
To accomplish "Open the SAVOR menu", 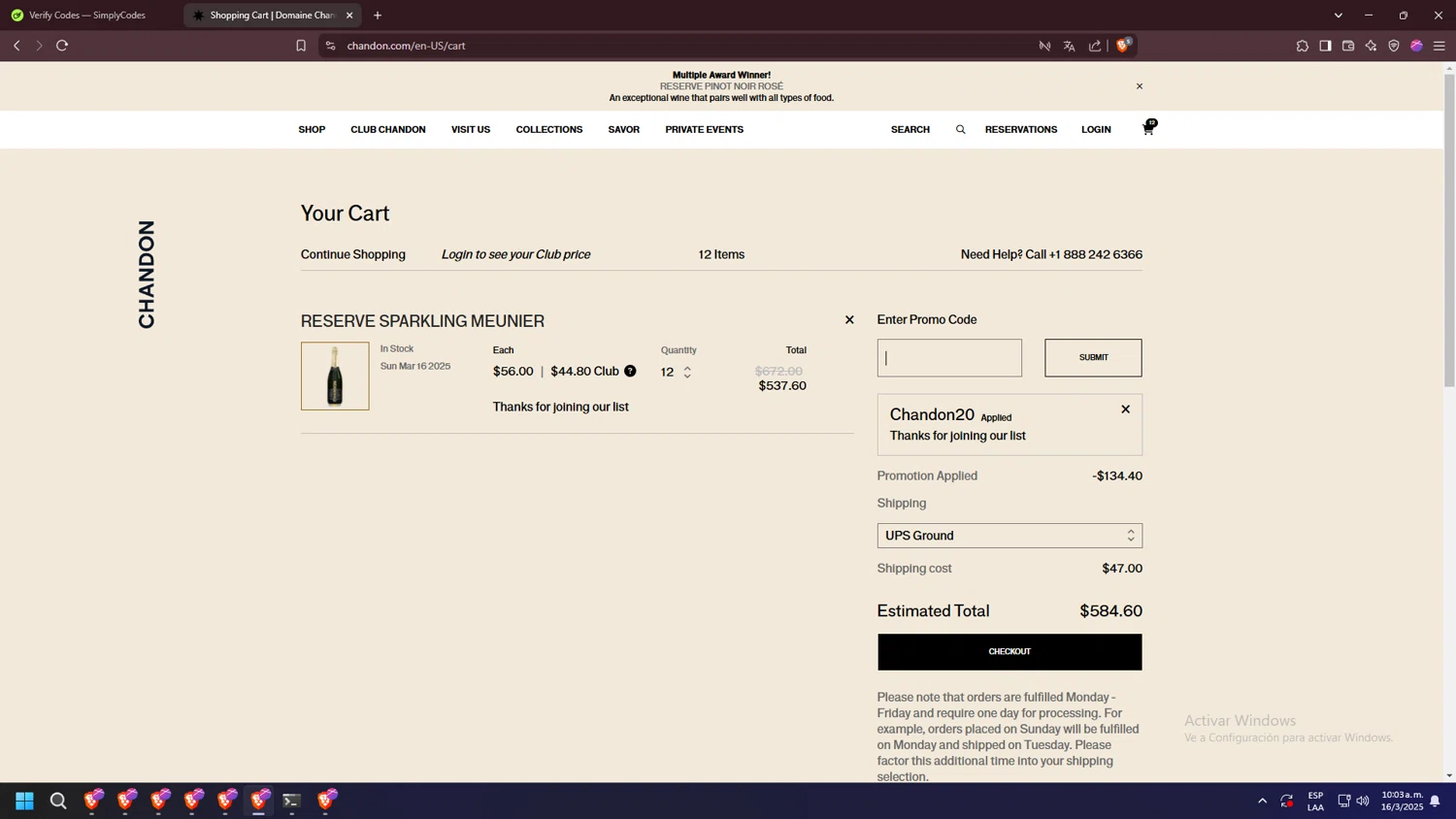I will (x=624, y=129).
